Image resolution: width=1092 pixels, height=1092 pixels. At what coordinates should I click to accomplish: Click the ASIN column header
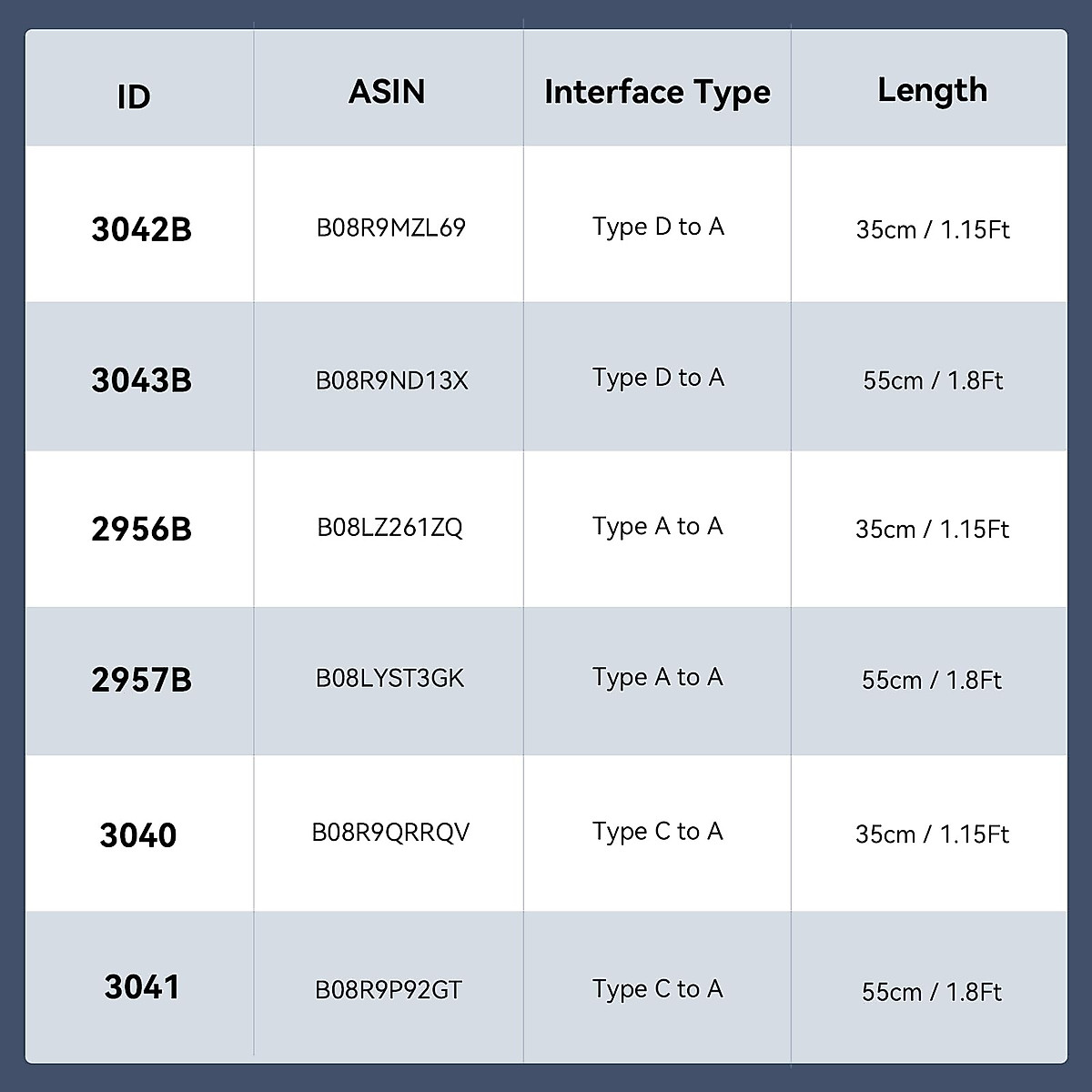coord(387,92)
